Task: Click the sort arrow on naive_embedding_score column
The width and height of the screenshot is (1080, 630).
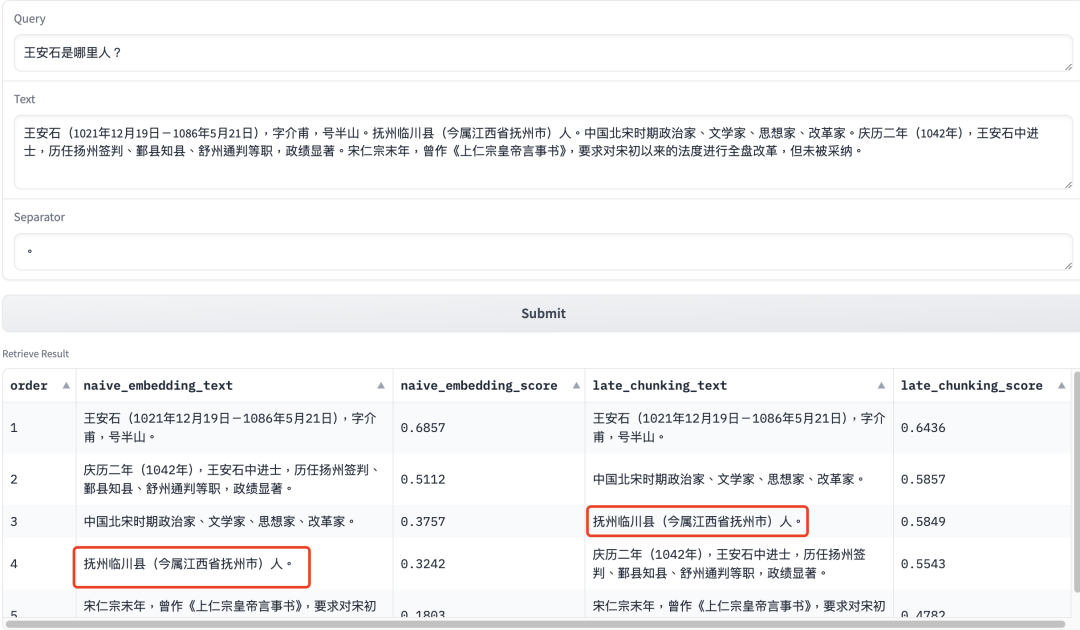Action: [578, 385]
